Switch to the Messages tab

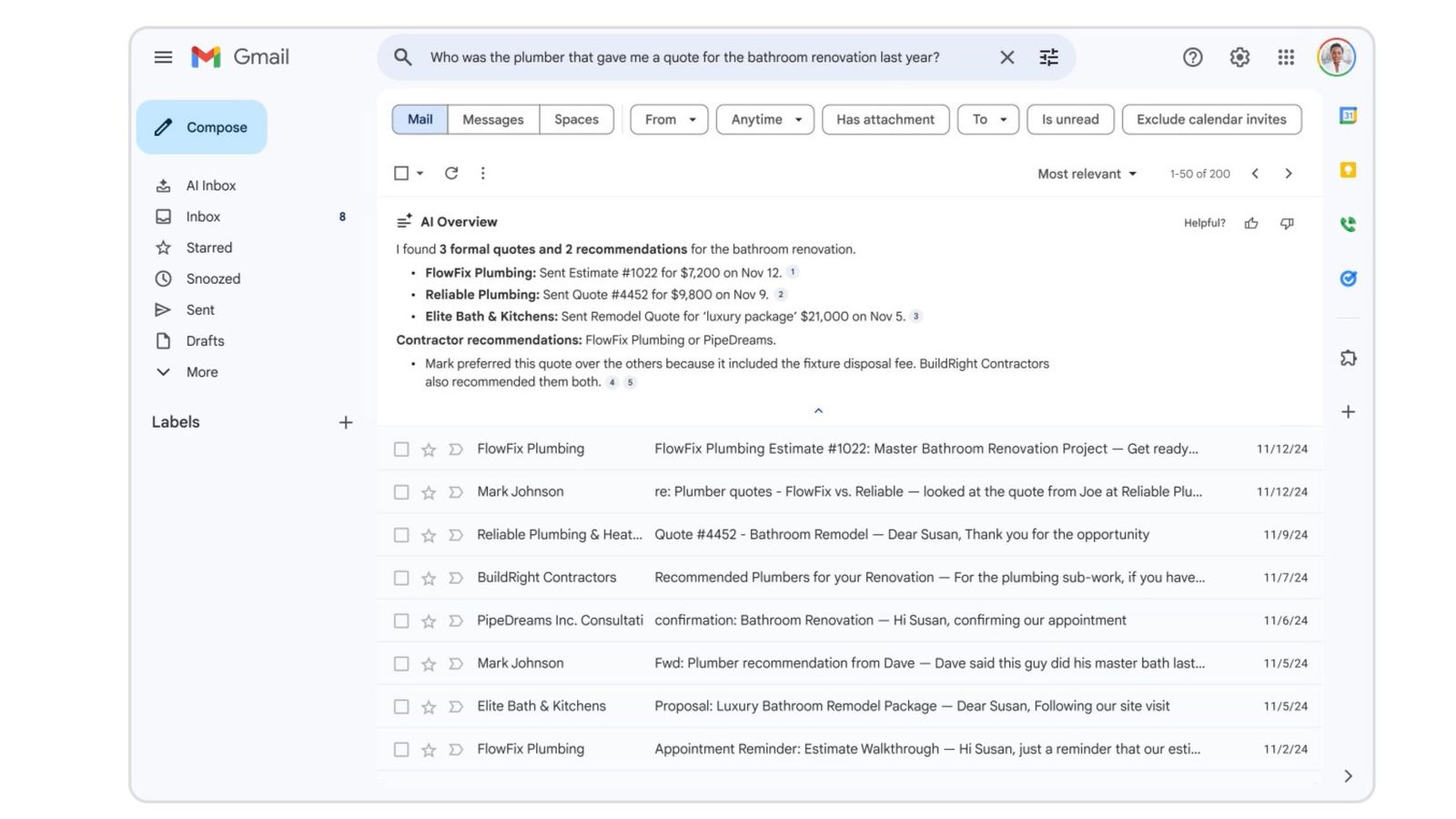(493, 119)
